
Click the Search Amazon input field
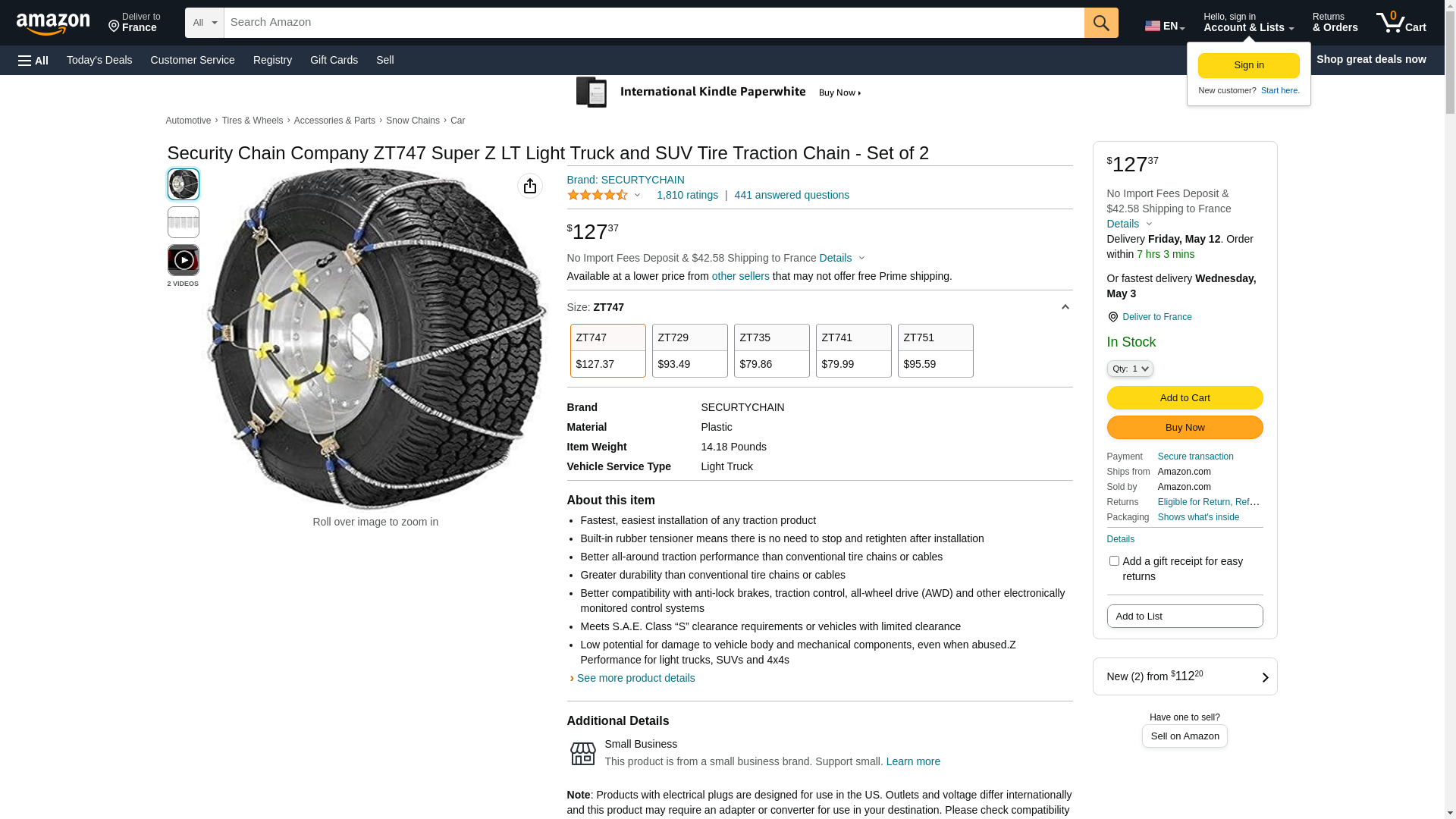(654, 23)
